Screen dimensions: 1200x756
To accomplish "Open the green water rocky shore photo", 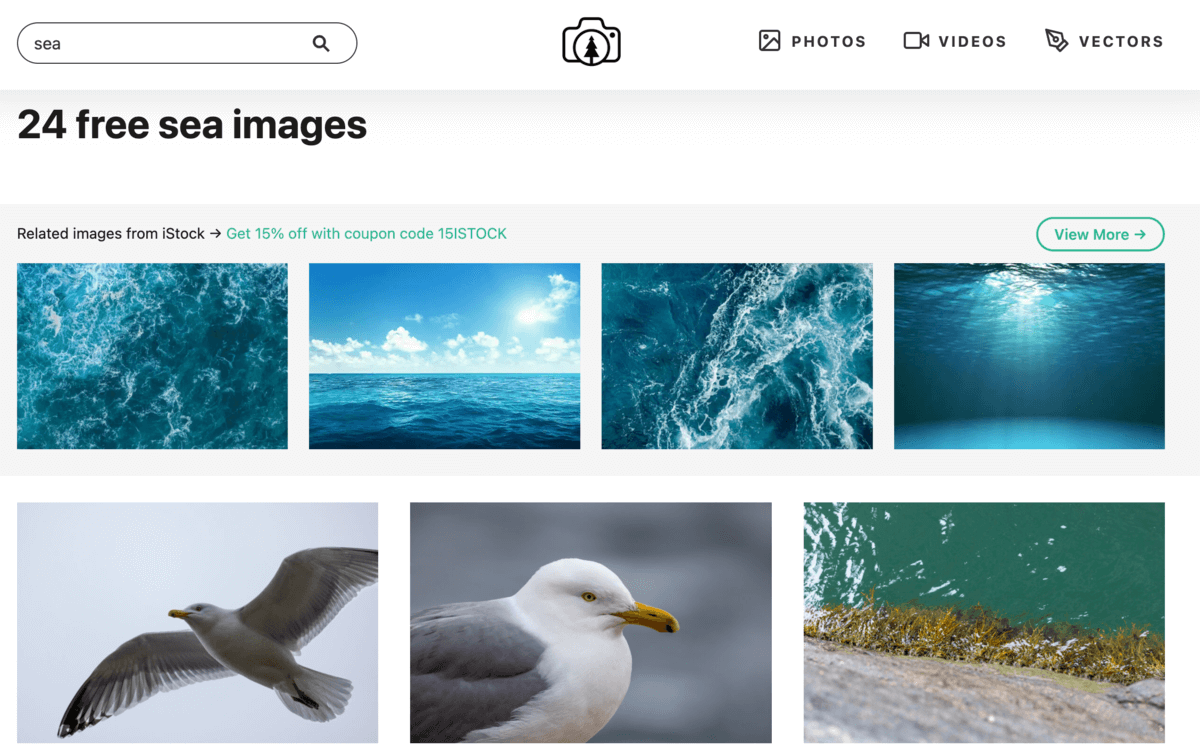I will (x=984, y=623).
